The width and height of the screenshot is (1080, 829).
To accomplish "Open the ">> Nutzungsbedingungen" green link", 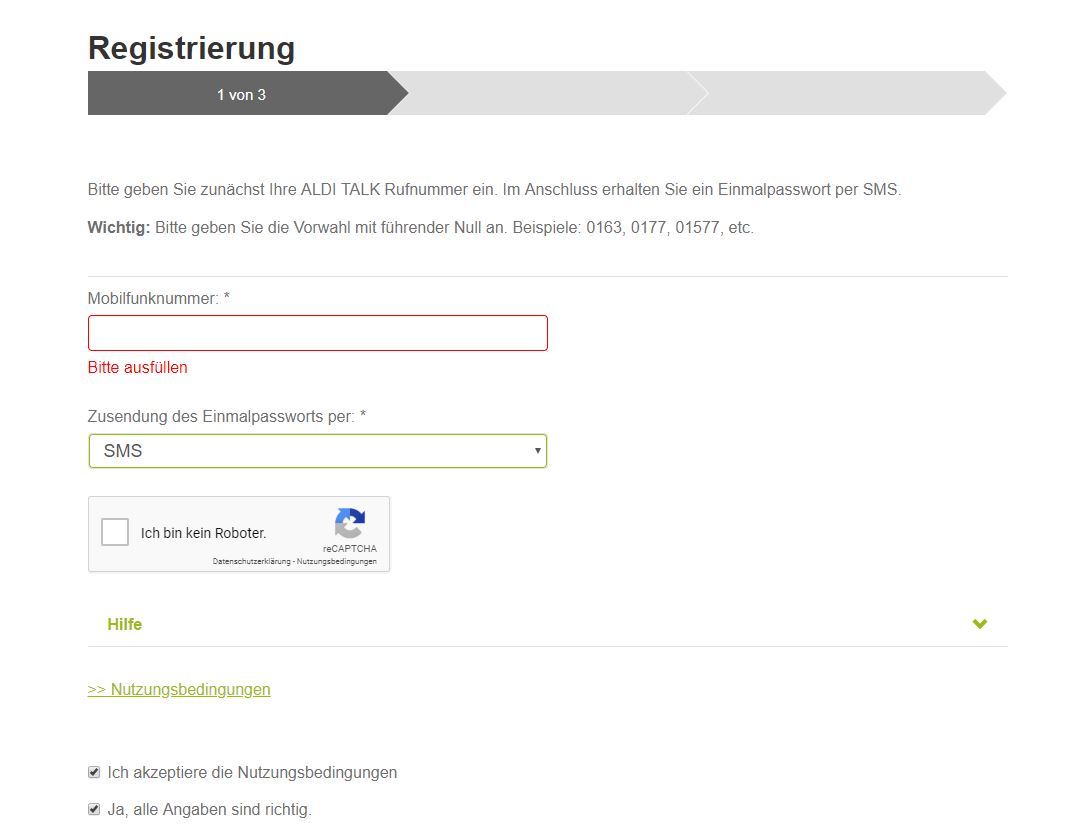I will pos(179,689).
